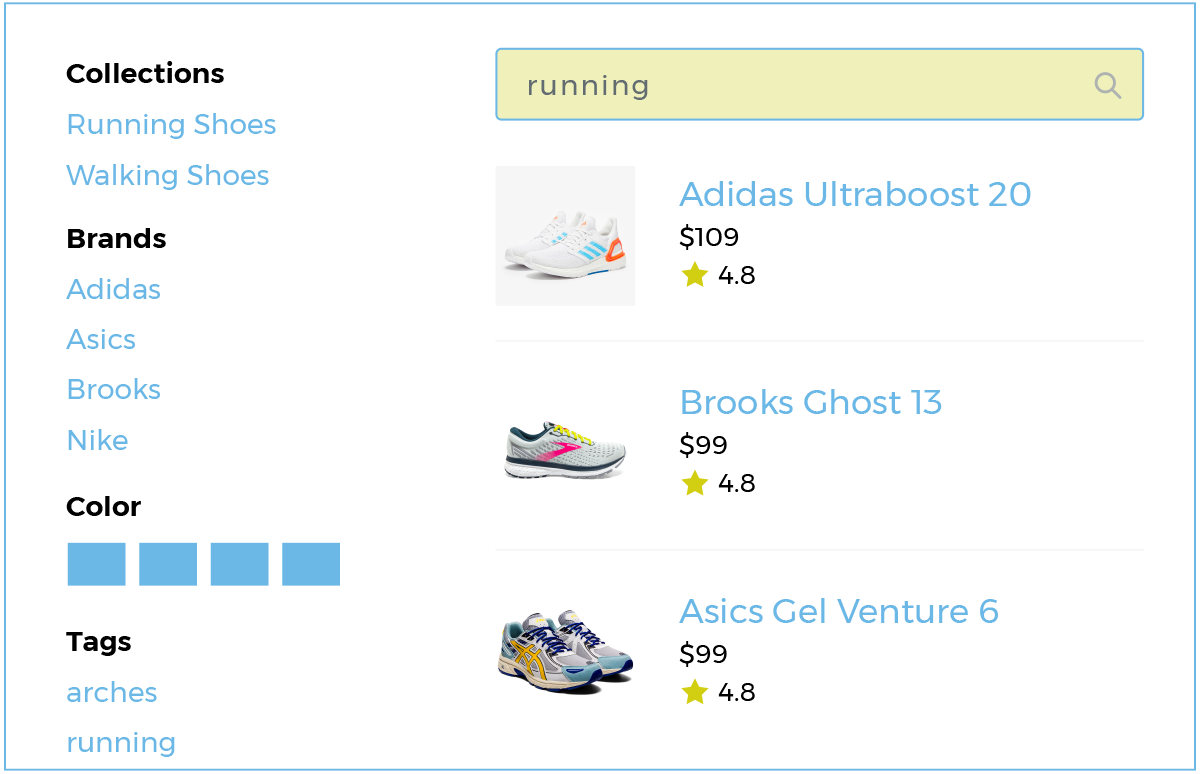
Task: Click the star icon under Brooks Ghost 13
Action: (694, 484)
